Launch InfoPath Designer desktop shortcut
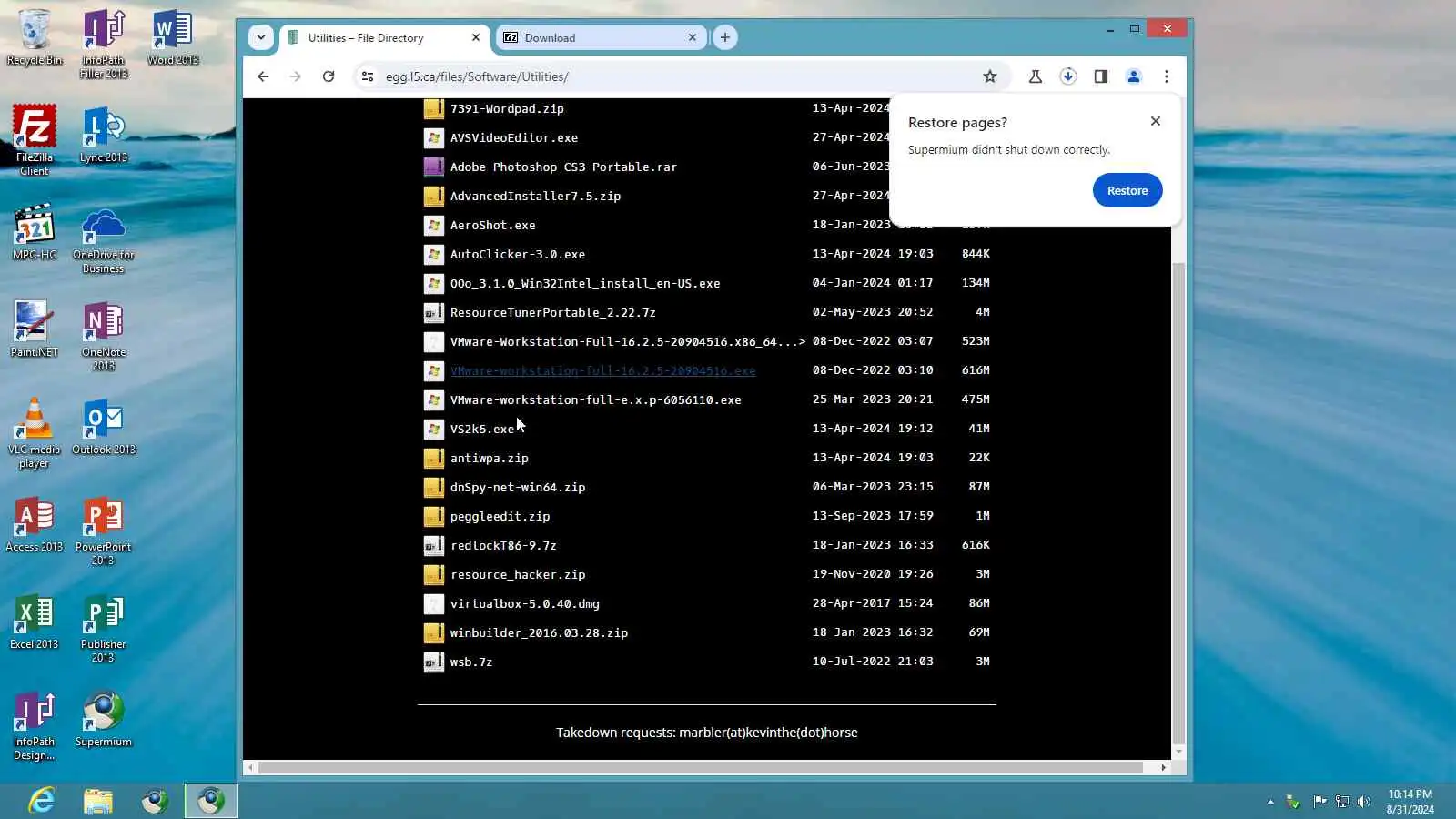Image resolution: width=1456 pixels, height=819 pixels. click(x=35, y=726)
